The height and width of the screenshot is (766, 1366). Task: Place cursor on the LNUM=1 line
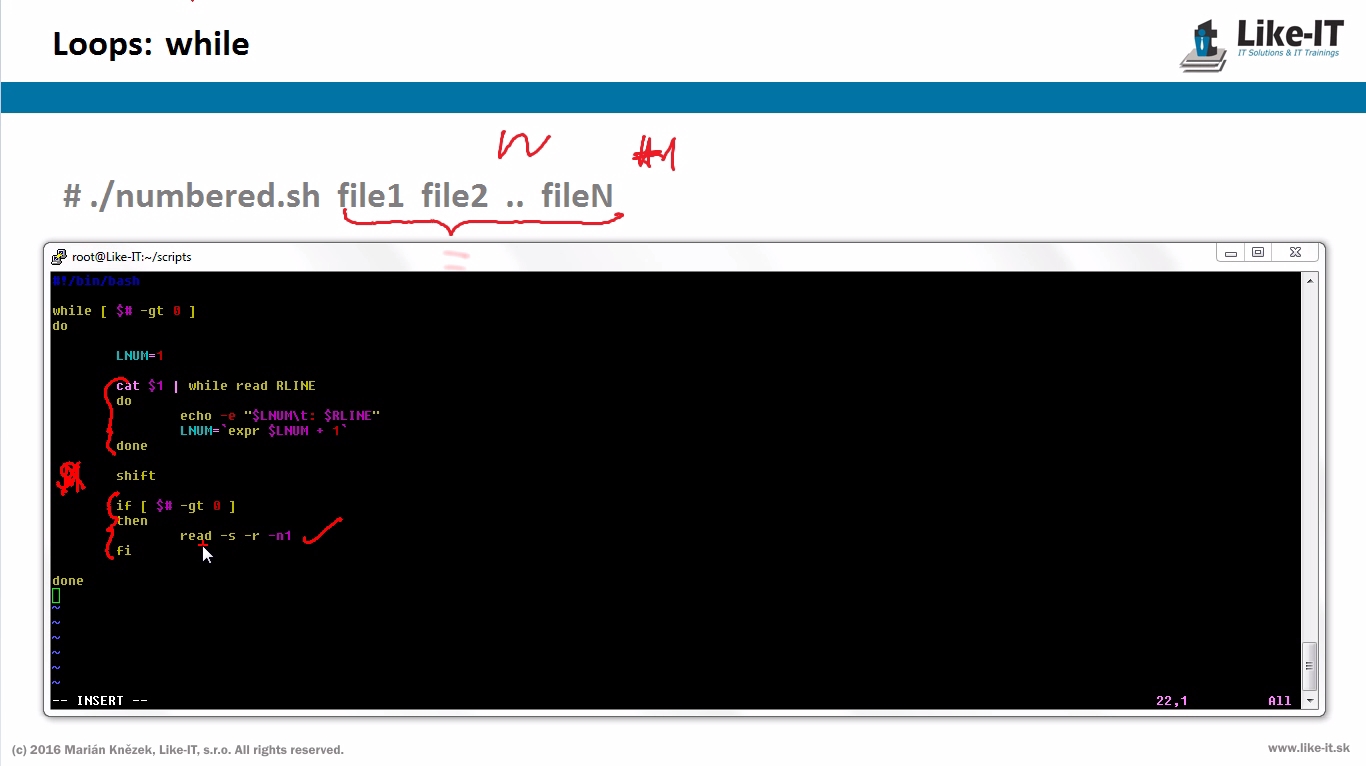coord(139,356)
